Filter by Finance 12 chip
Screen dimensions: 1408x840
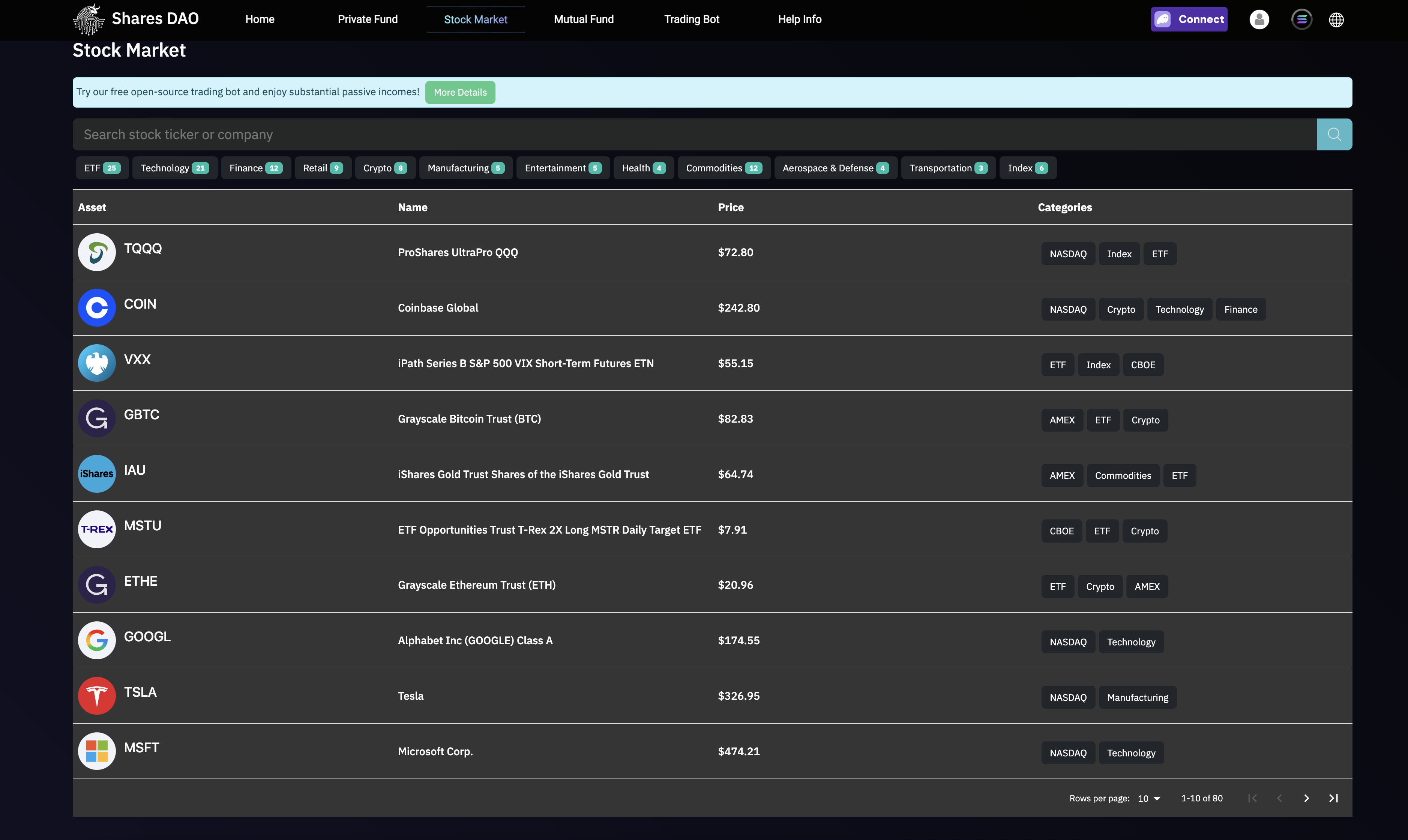(x=256, y=168)
